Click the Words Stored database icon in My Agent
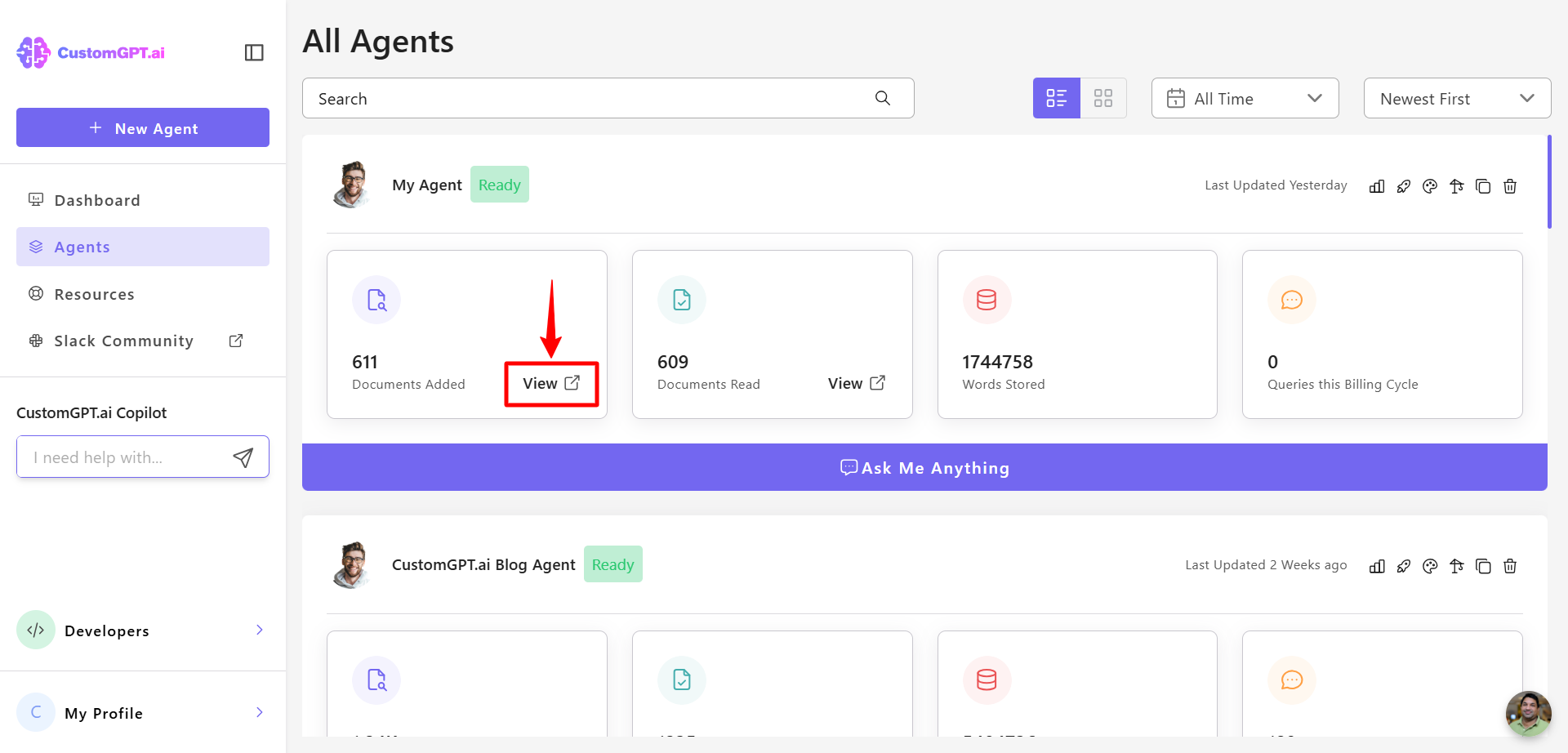This screenshot has width=1568, height=753. click(987, 300)
